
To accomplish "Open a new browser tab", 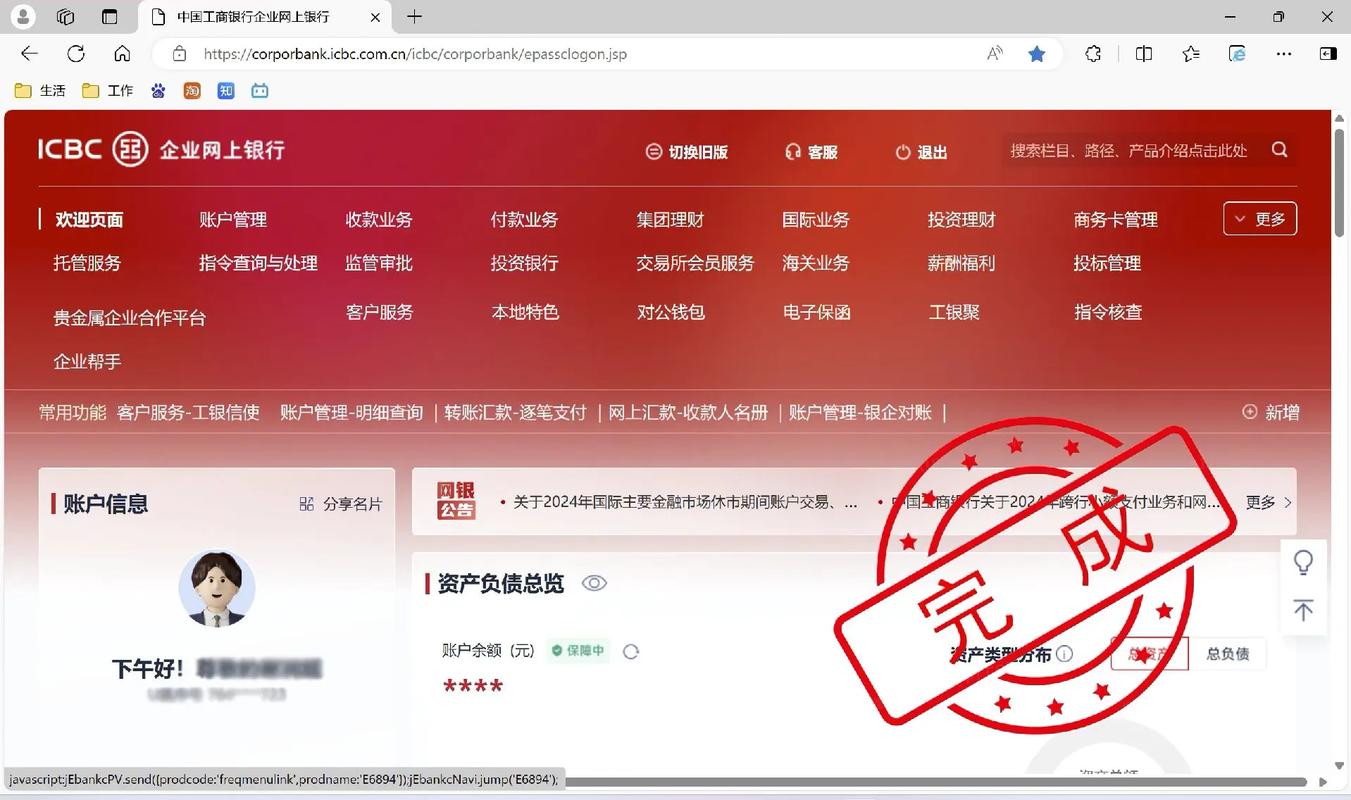I will click(414, 16).
